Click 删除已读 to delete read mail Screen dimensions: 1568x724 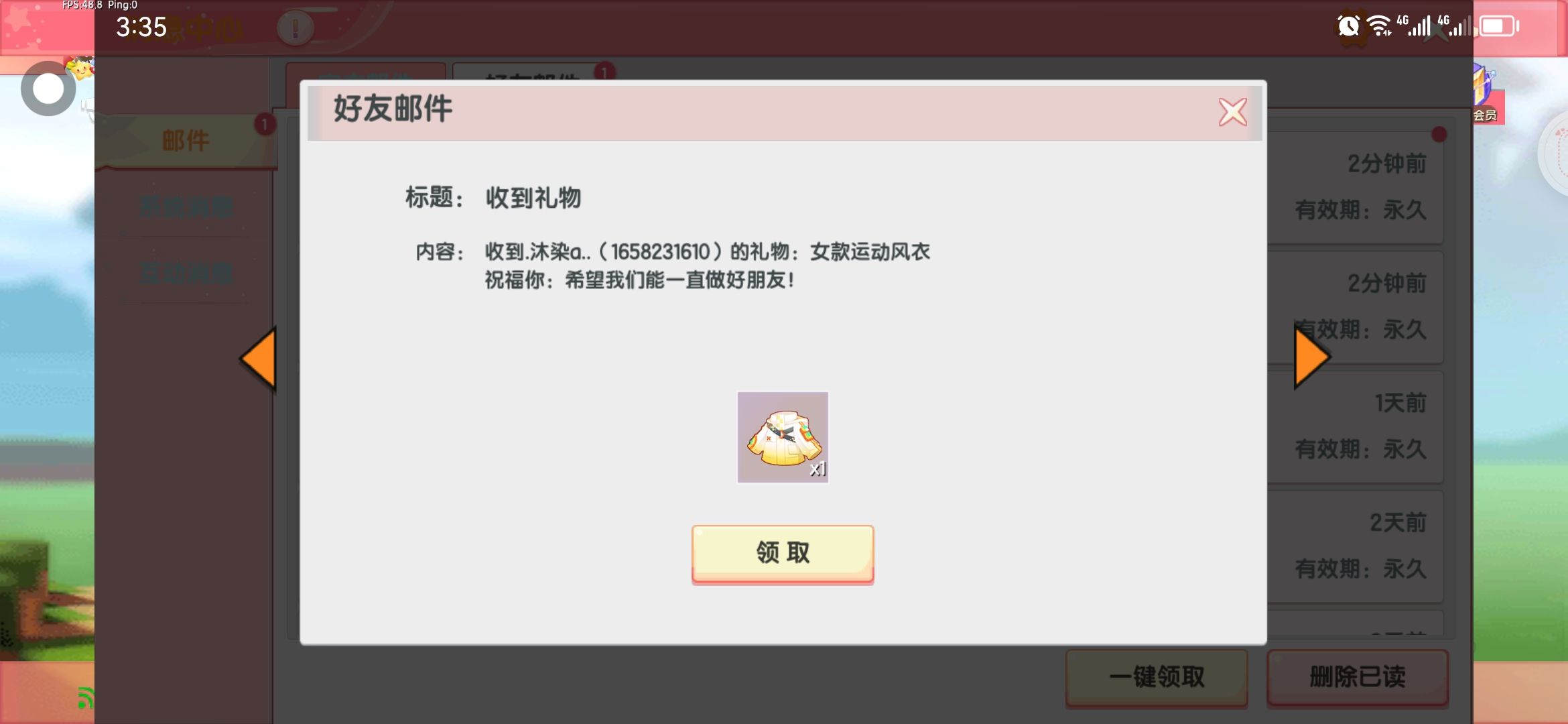click(1358, 677)
